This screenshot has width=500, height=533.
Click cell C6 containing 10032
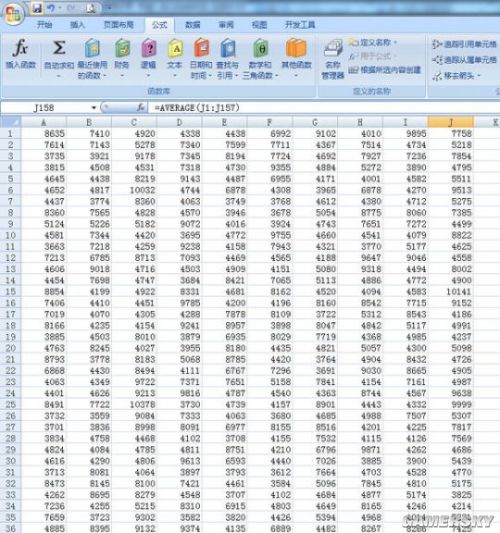134,190
